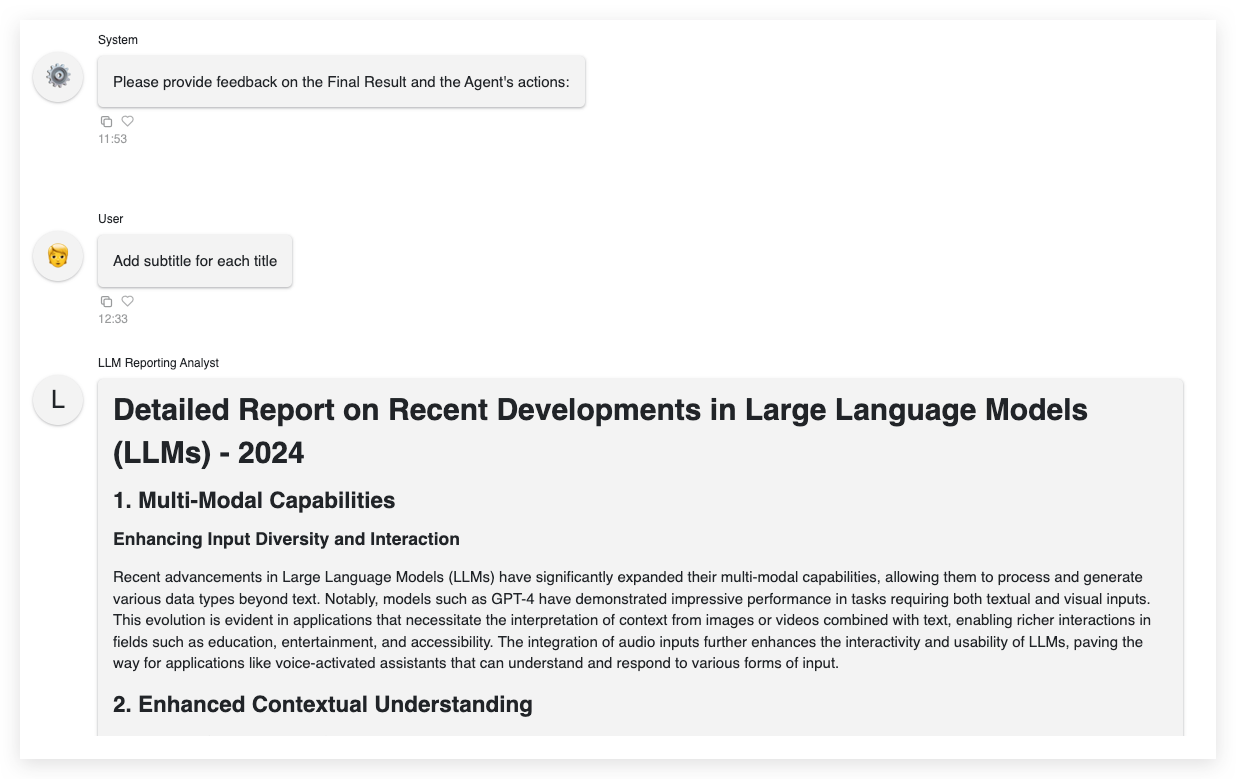Click the "1. Multi-Modal Capabilities" heading
The image size is (1236, 779).
click(x=253, y=500)
